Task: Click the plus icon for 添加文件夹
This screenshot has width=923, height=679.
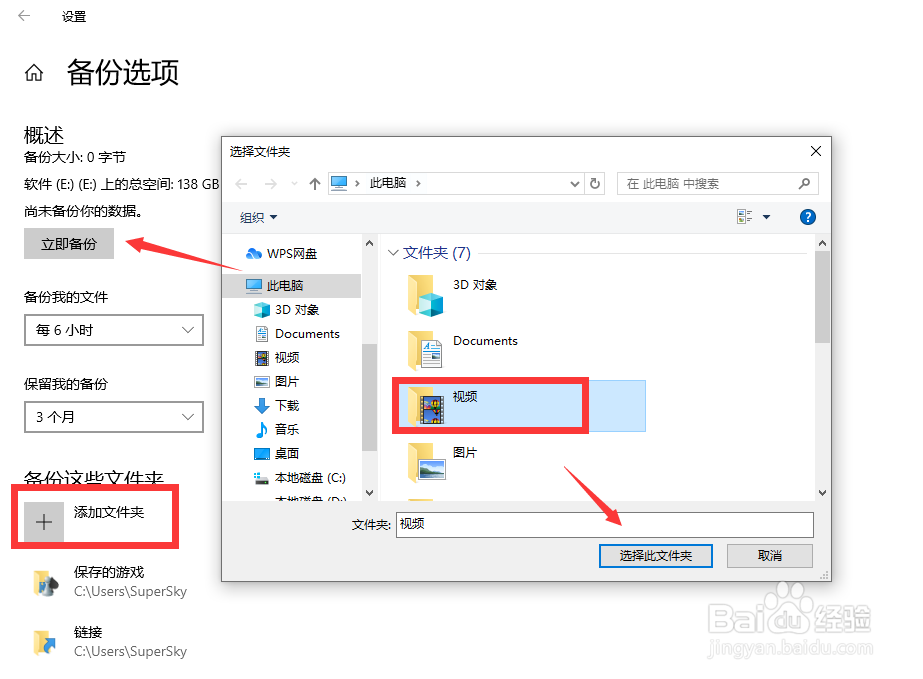Action: tap(44, 522)
